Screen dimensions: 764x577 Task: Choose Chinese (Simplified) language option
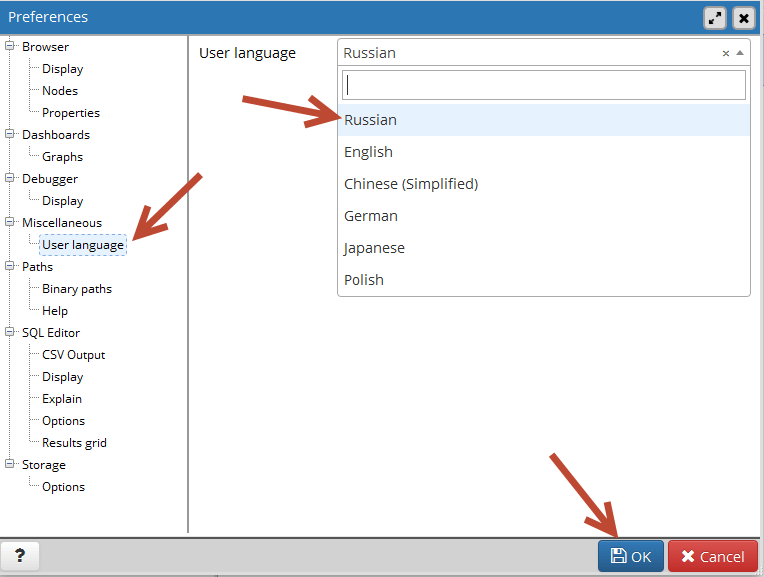(x=410, y=184)
